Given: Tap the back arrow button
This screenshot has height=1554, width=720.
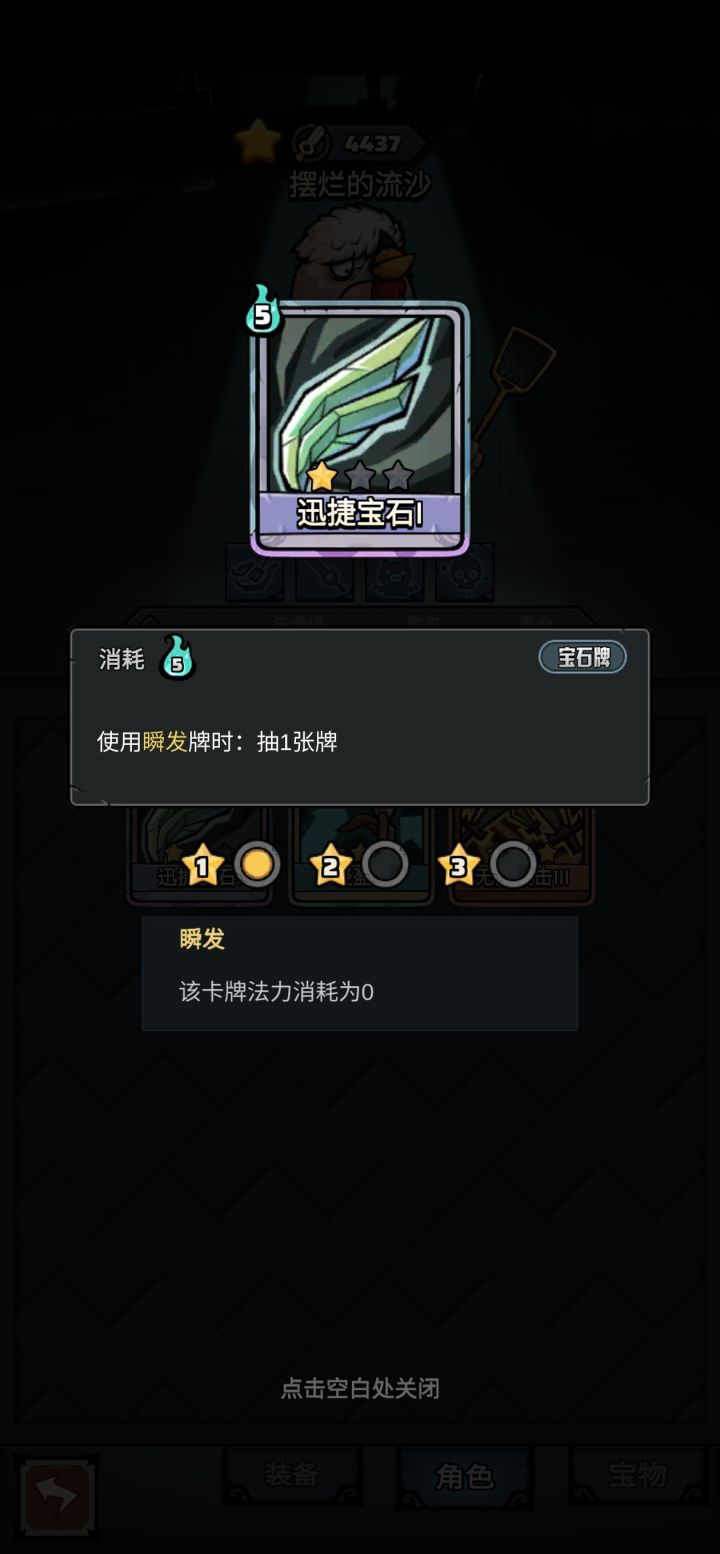Looking at the screenshot, I should (x=57, y=1497).
